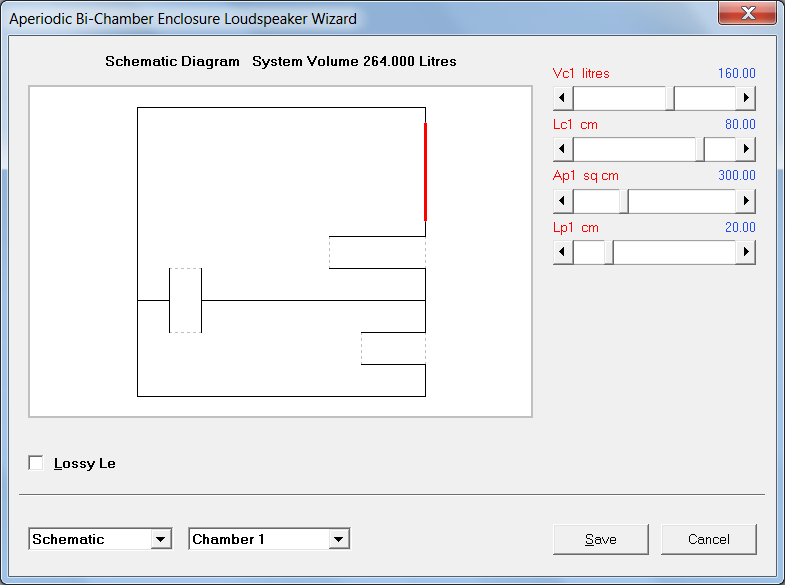
Task: Increase Lc1 cm with right arrow
Action: click(745, 149)
